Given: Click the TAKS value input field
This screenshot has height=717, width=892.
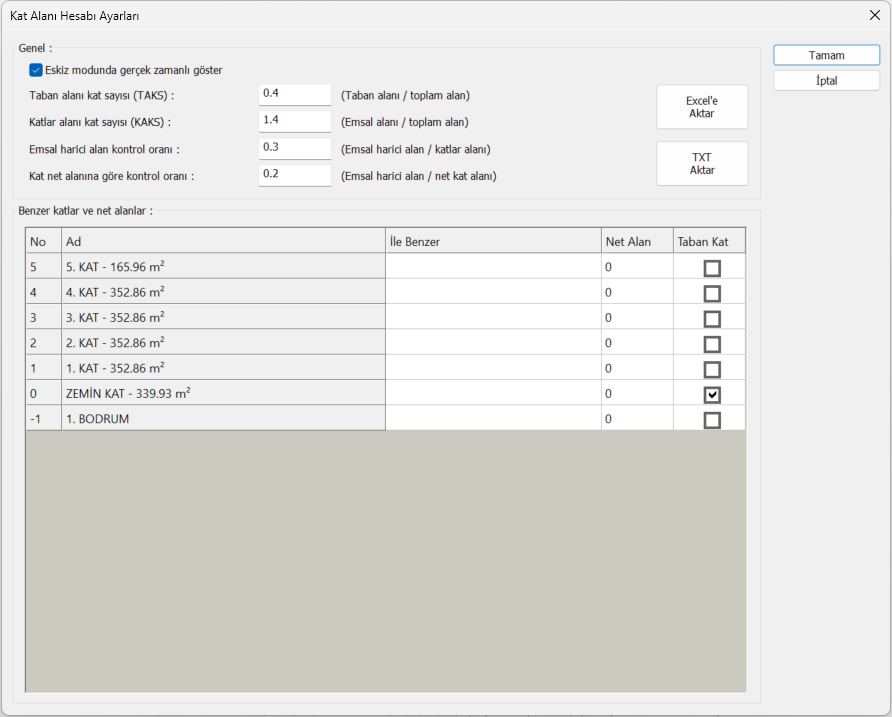Looking at the screenshot, I should click(x=294, y=94).
